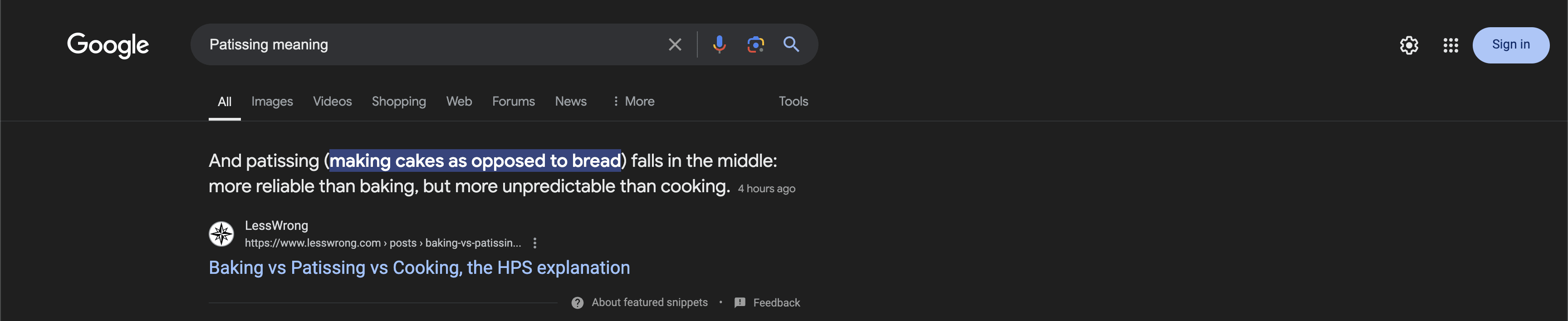Screen dimensions: 1568x321
Task: Open the About featured snippets help icon
Action: pyautogui.click(x=577, y=303)
